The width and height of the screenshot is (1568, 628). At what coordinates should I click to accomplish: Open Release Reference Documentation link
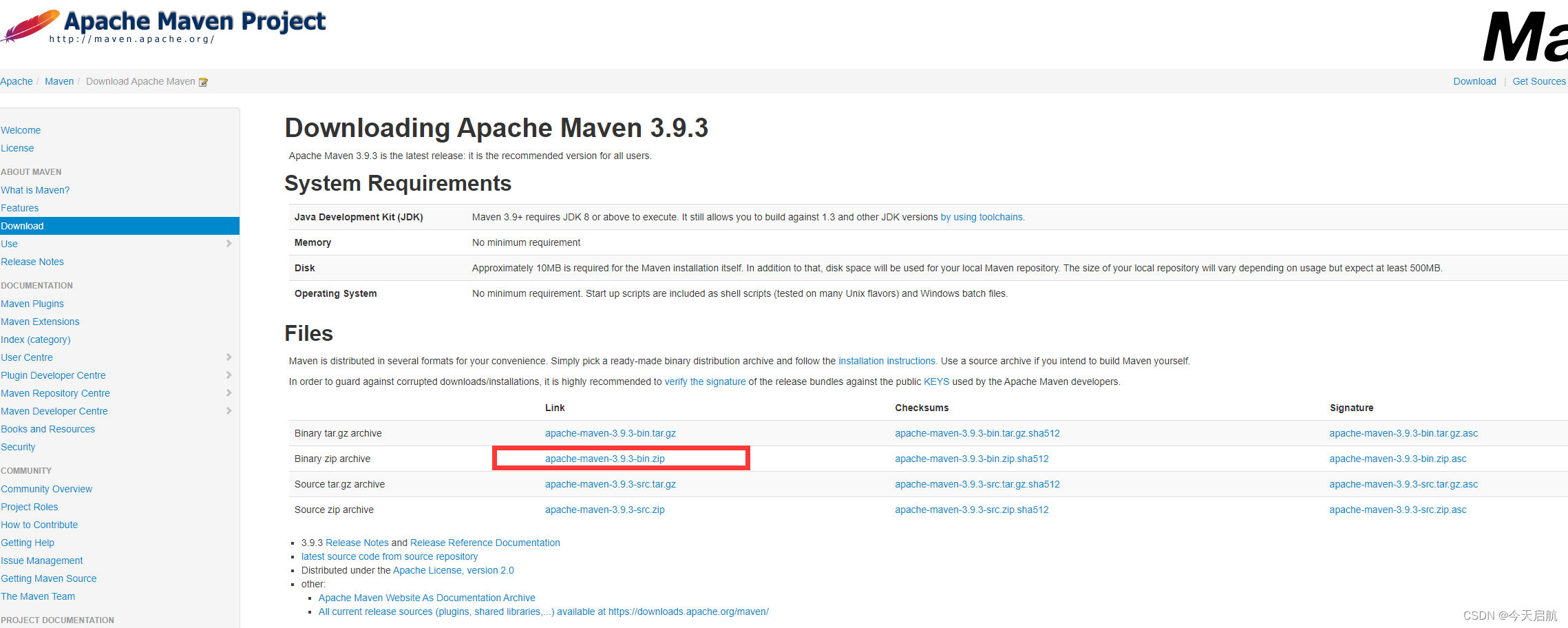click(485, 543)
